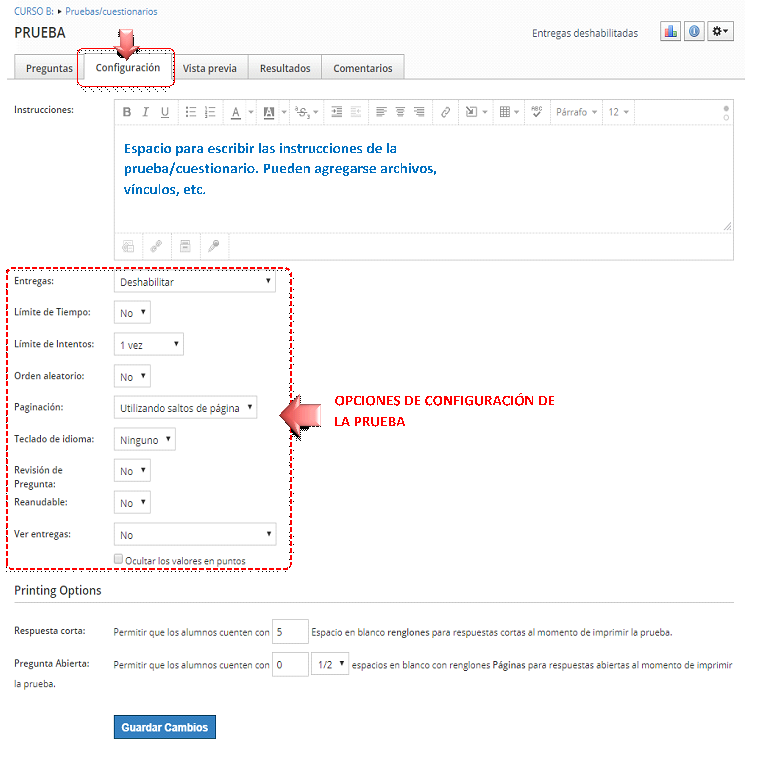762x760 pixels.
Task: Open the Resultados tab
Action: coord(285,68)
